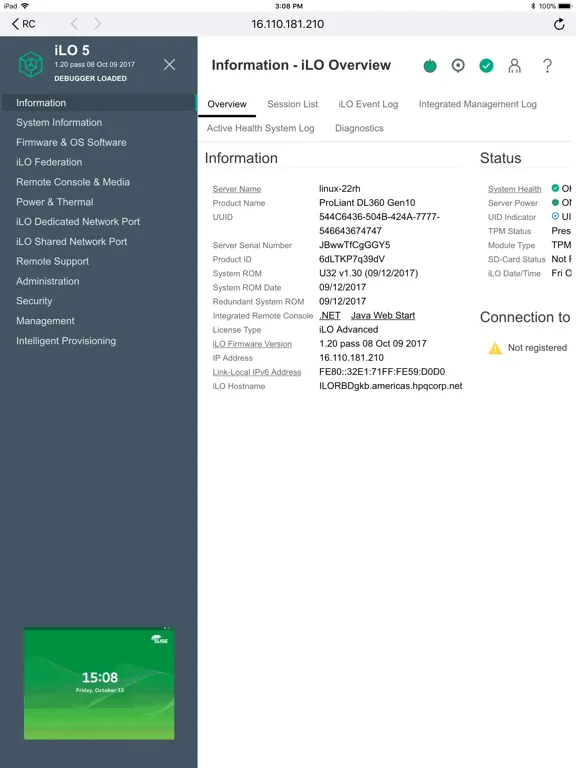Open Management in the sidebar
576x768 pixels.
(45, 321)
